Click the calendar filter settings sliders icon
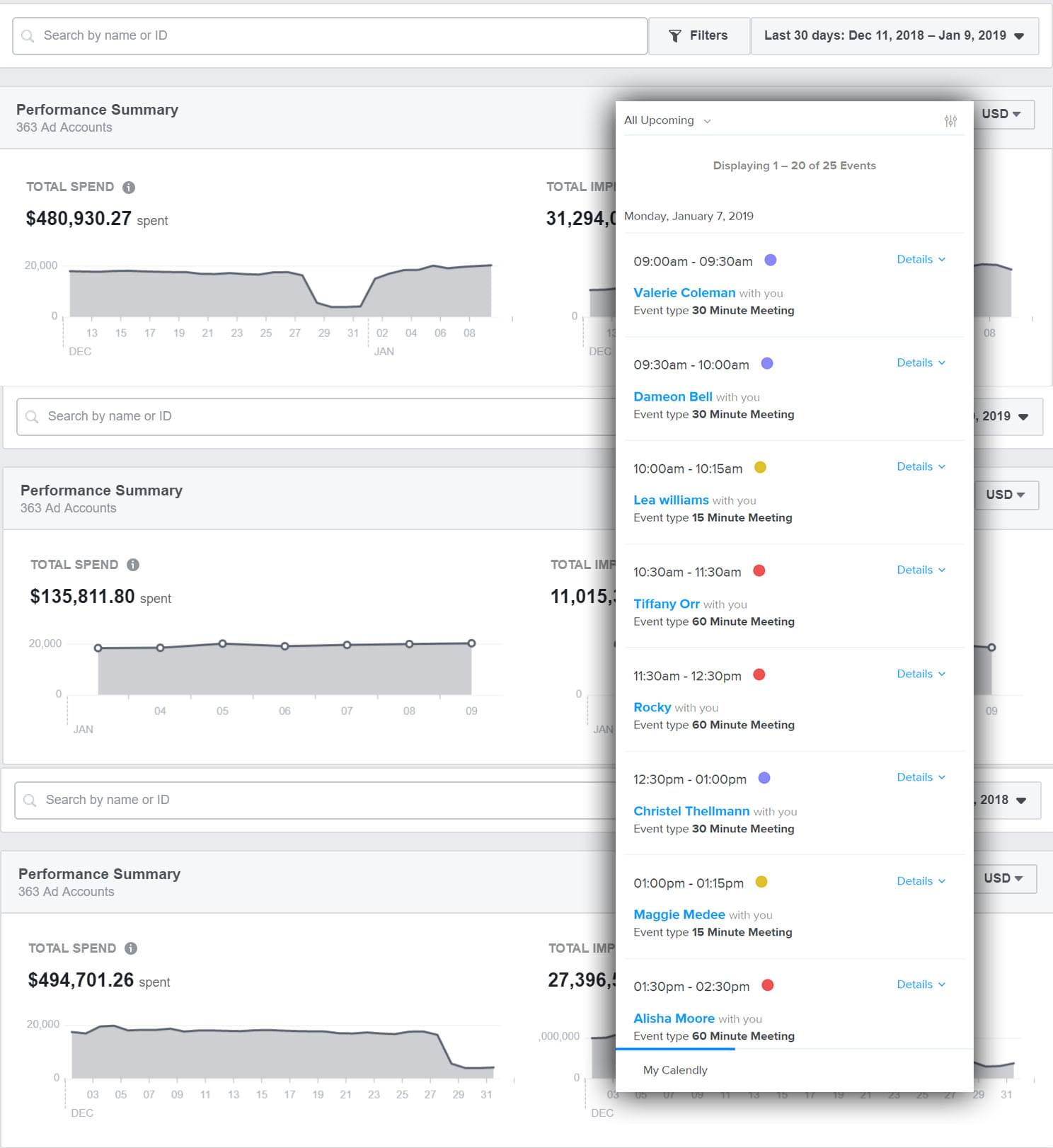Image resolution: width=1053 pixels, height=1148 pixels. [x=950, y=121]
